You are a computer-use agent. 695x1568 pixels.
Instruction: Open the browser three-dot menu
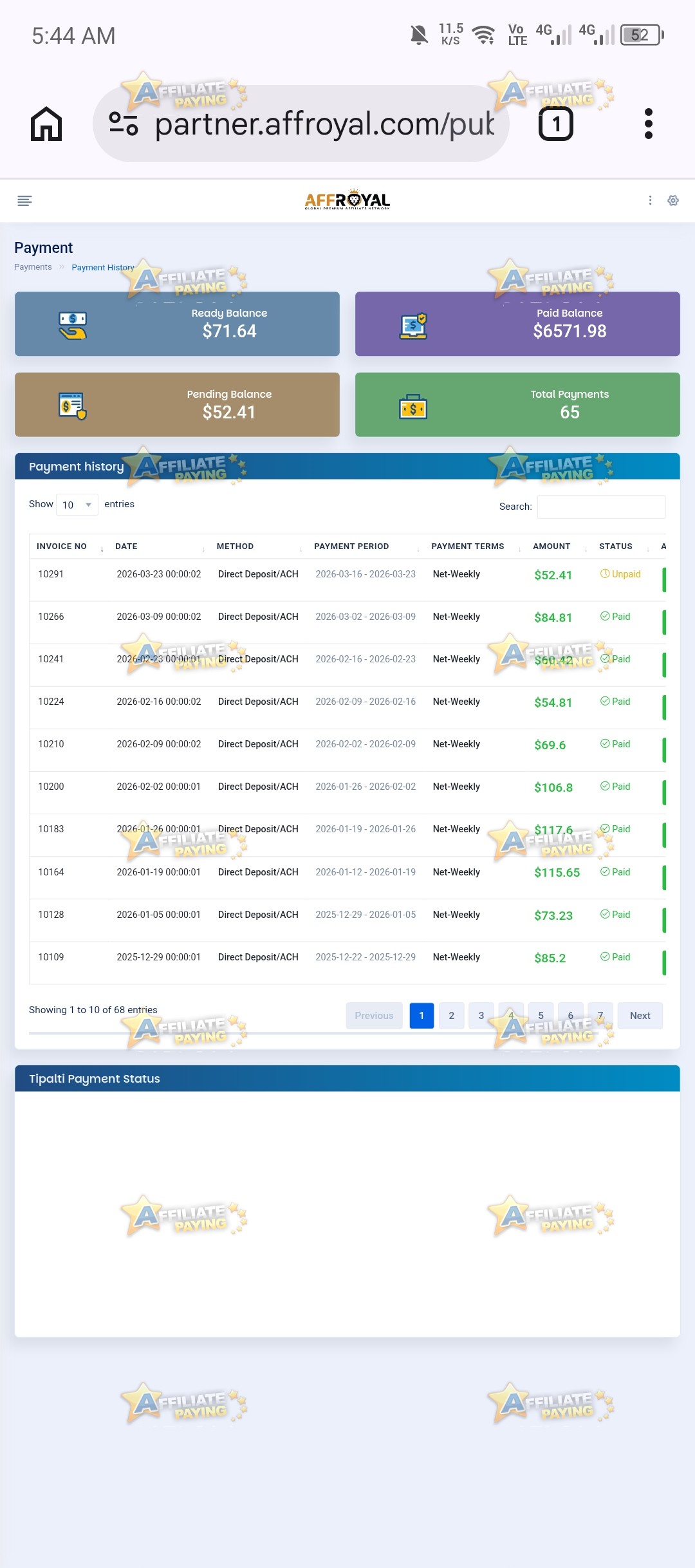pyautogui.click(x=649, y=124)
